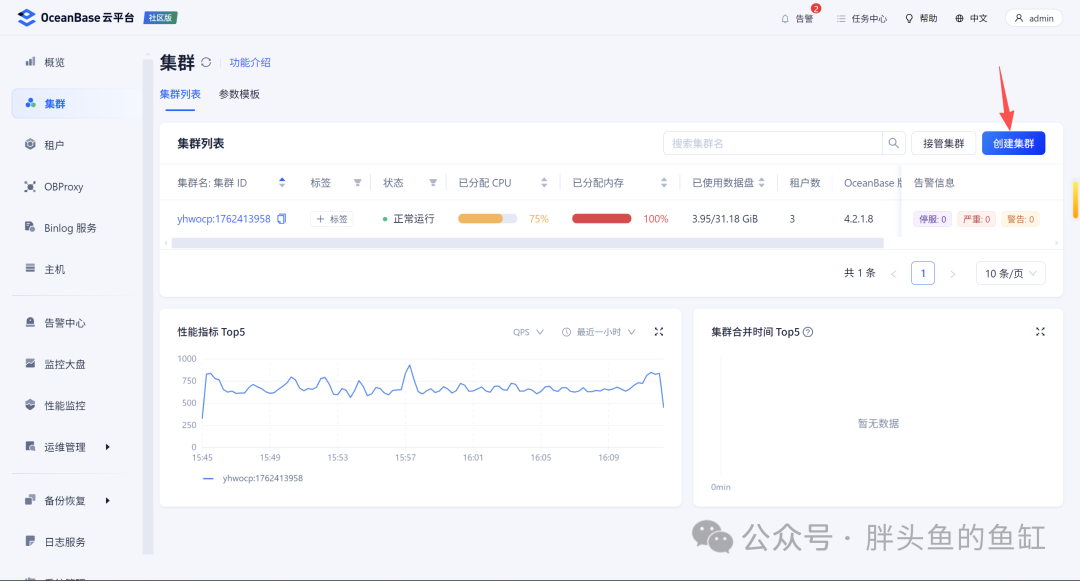Sort by the 已分配 CPU column
This screenshot has width=1080, height=581.
coord(544,182)
